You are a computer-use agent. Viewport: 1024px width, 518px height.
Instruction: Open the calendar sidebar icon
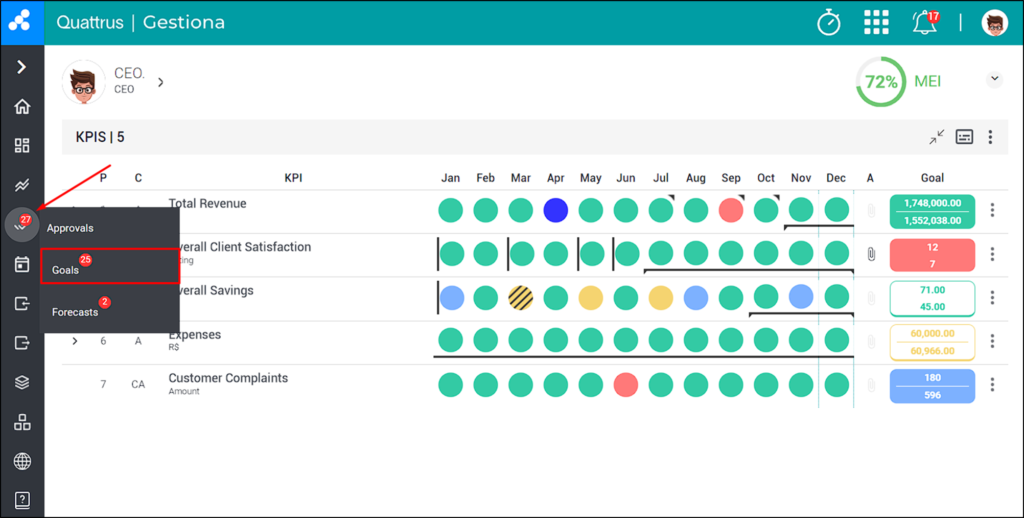point(22,265)
